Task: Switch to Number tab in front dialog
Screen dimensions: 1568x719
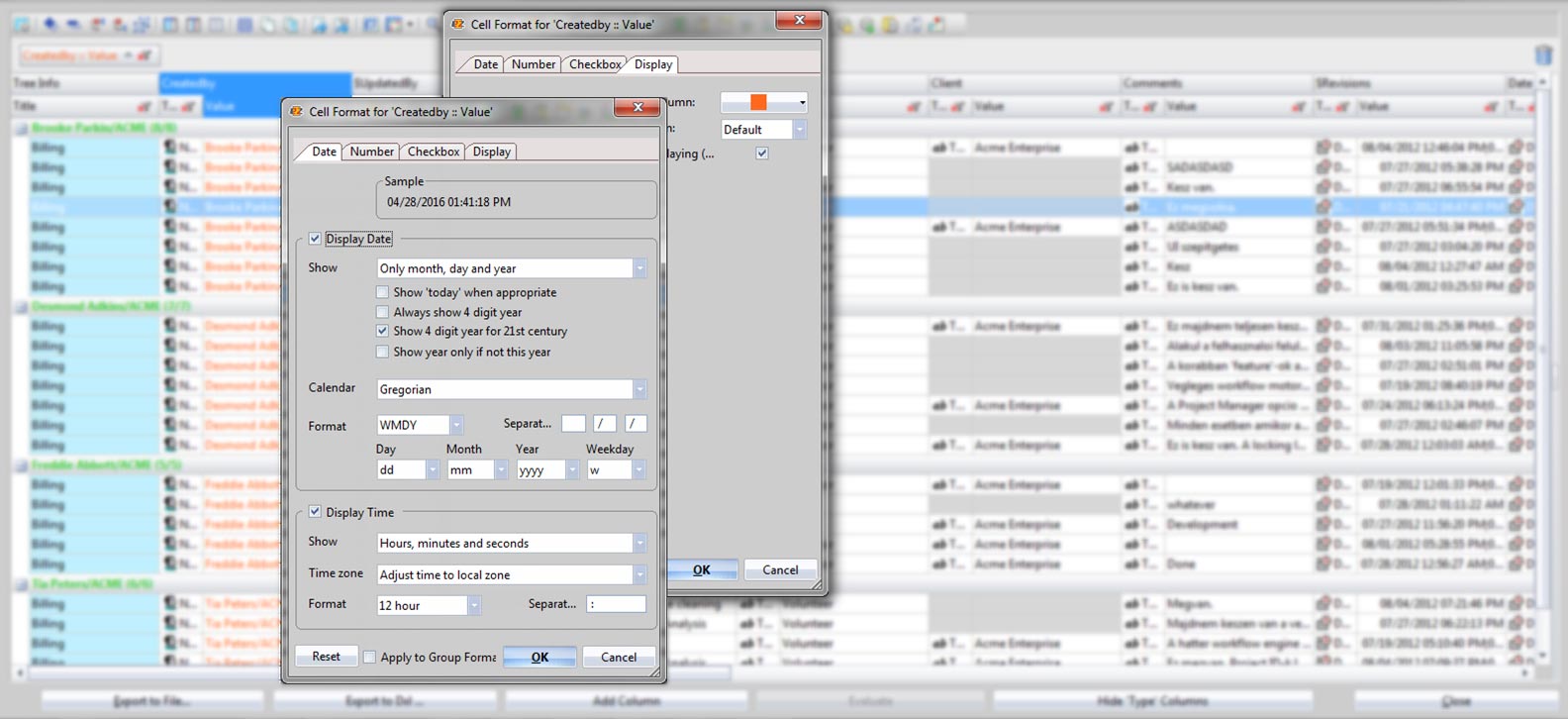Action: [x=371, y=152]
